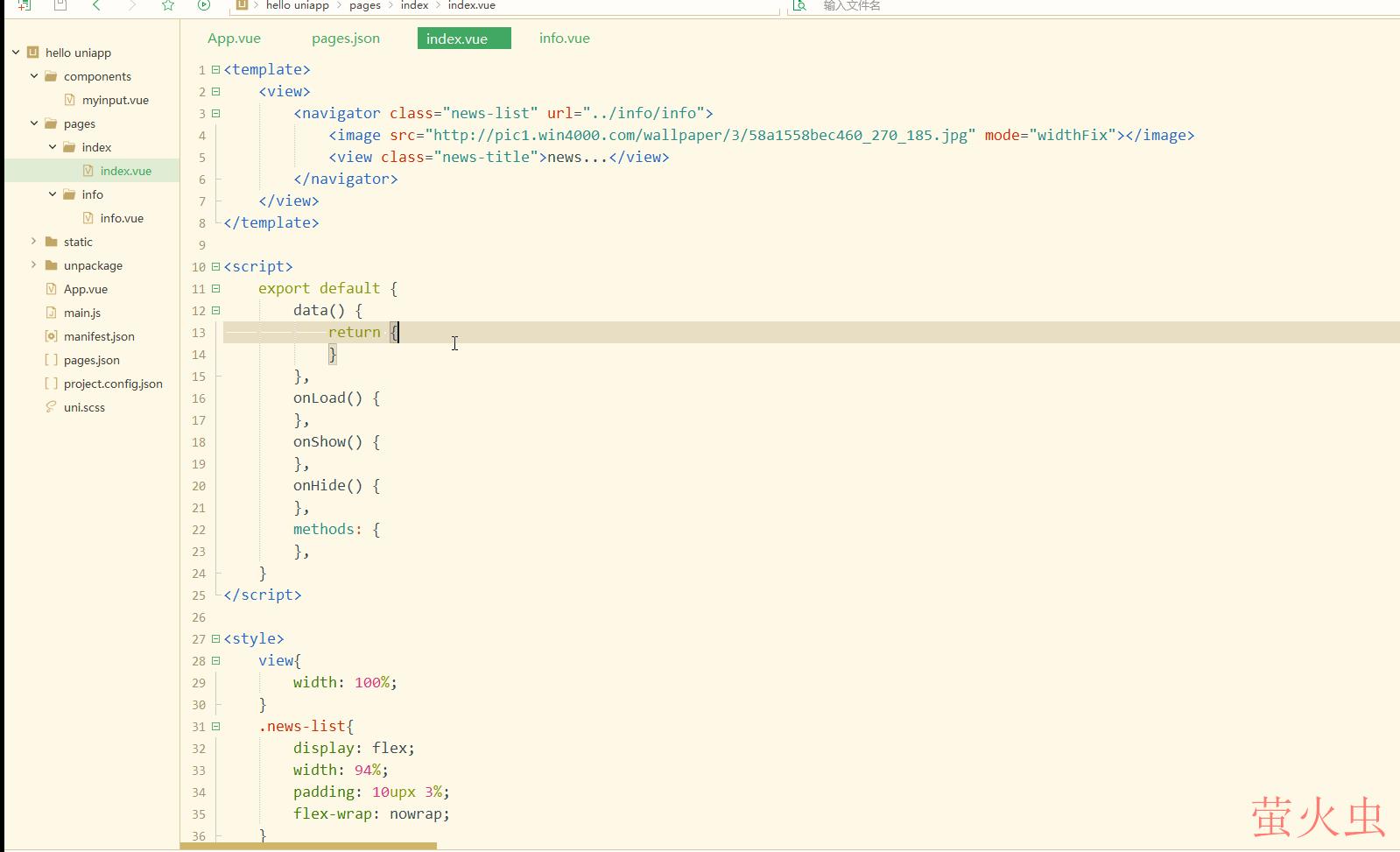This screenshot has width=1400, height=852.
Task: Open info.vue in project tree
Action: (x=122, y=218)
